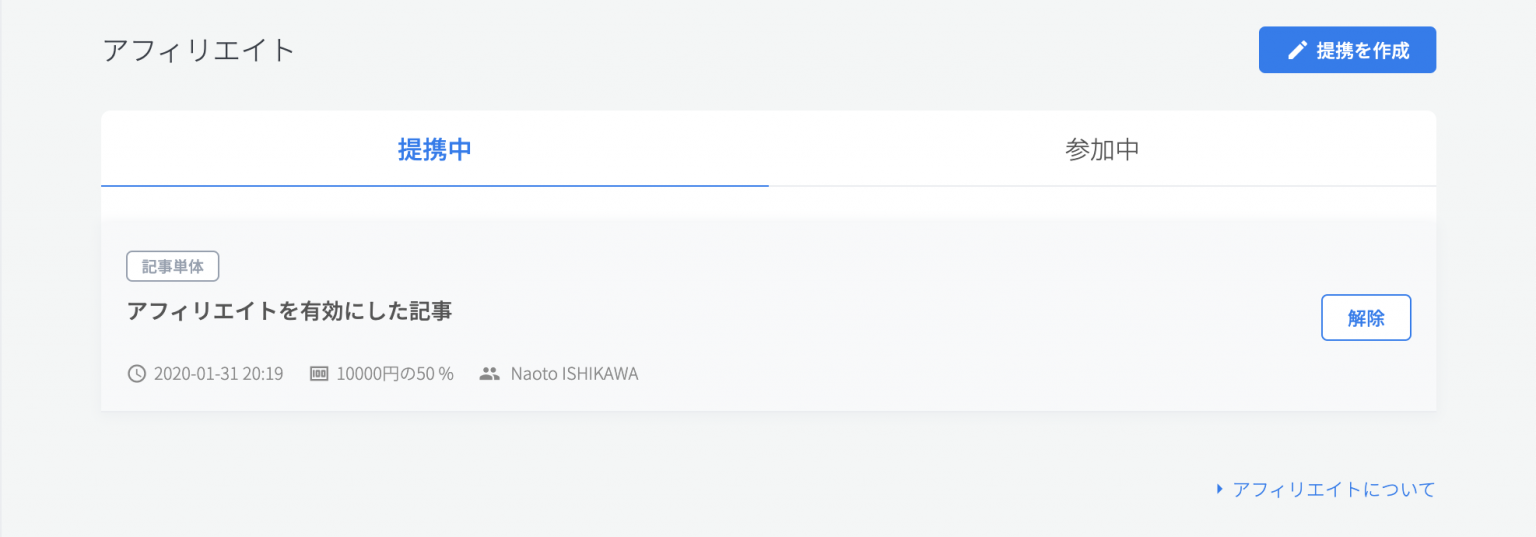
Task: Open the 参加中 tab
Action: (x=1102, y=150)
